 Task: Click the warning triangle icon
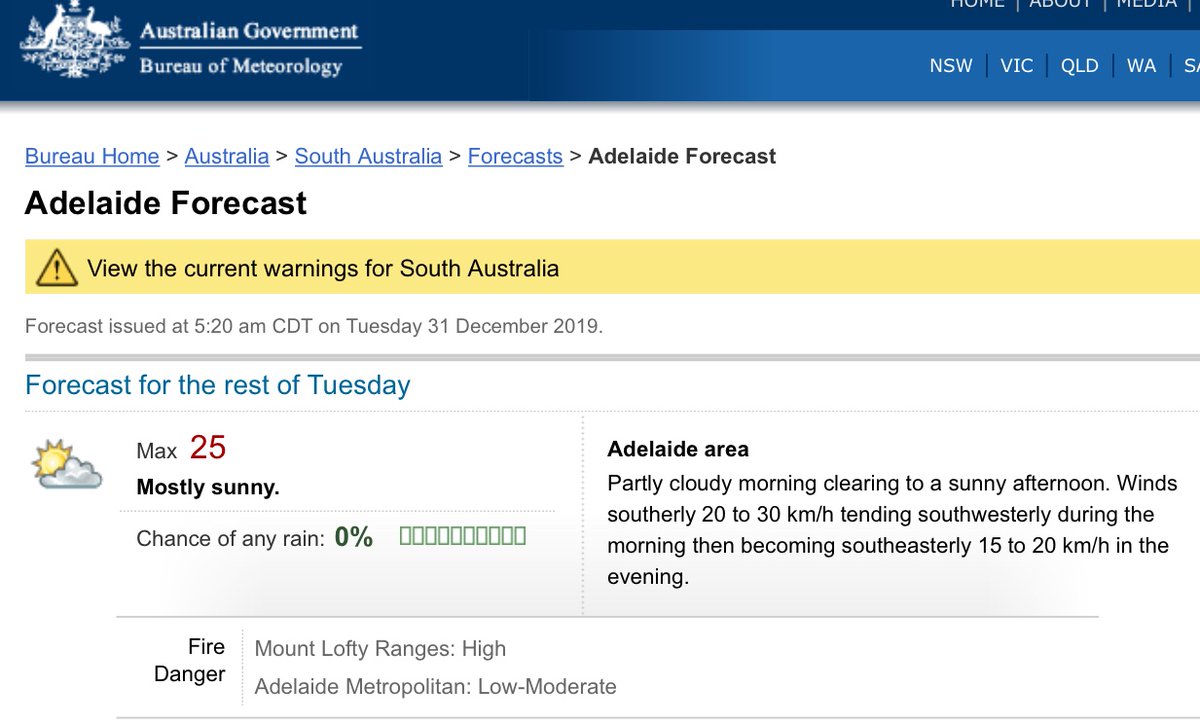coord(57,268)
